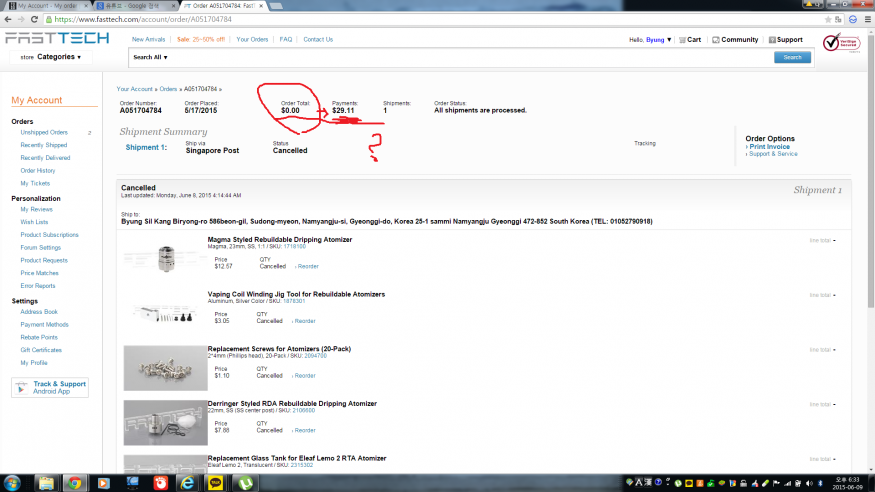Viewport: 875px width, 492px height.
Task: Switch to Chrome in the taskbar
Action: (x=74, y=483)
